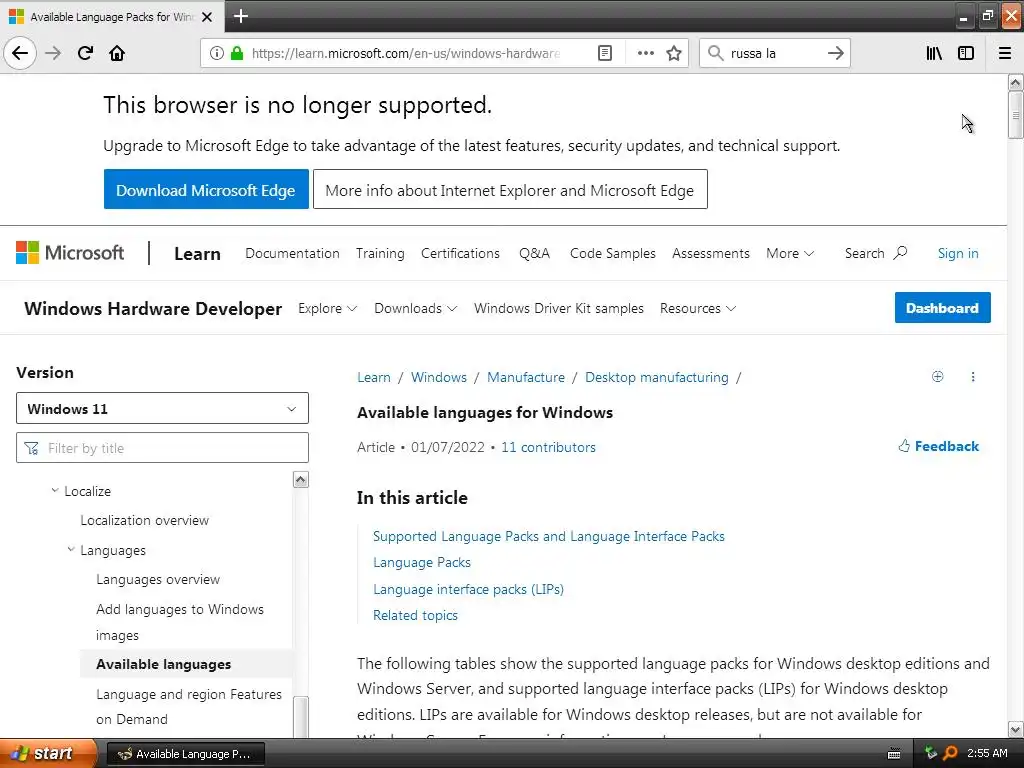Go back with the browser back arrow
Image resolution: width=1024 pixels, height=768 pixels.
(20, 53)
